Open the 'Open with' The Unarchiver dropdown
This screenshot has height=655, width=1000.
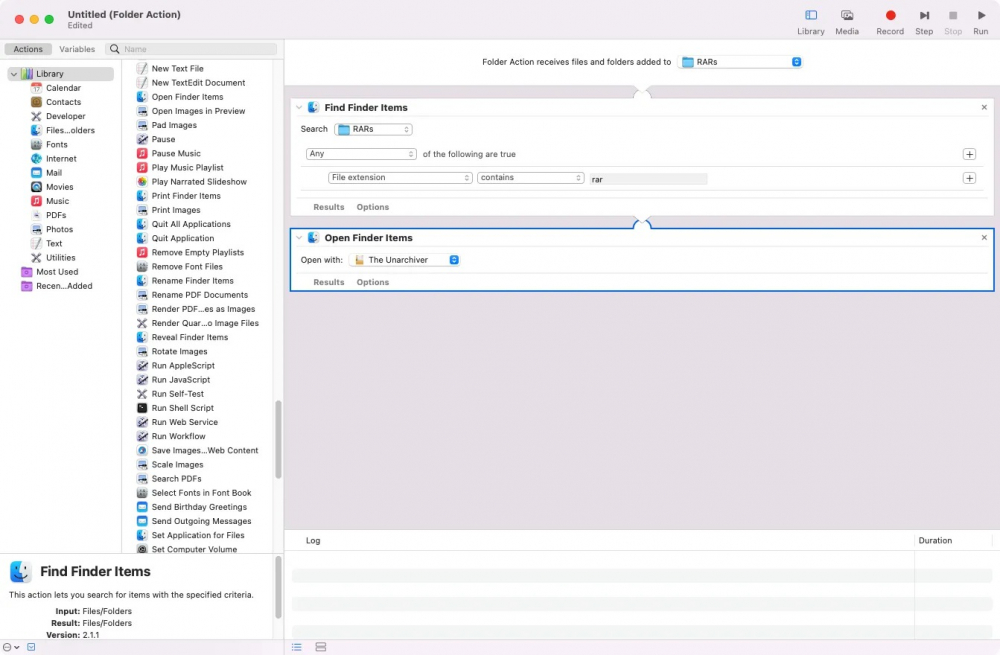pyautogui.click(x=405, y=260)
